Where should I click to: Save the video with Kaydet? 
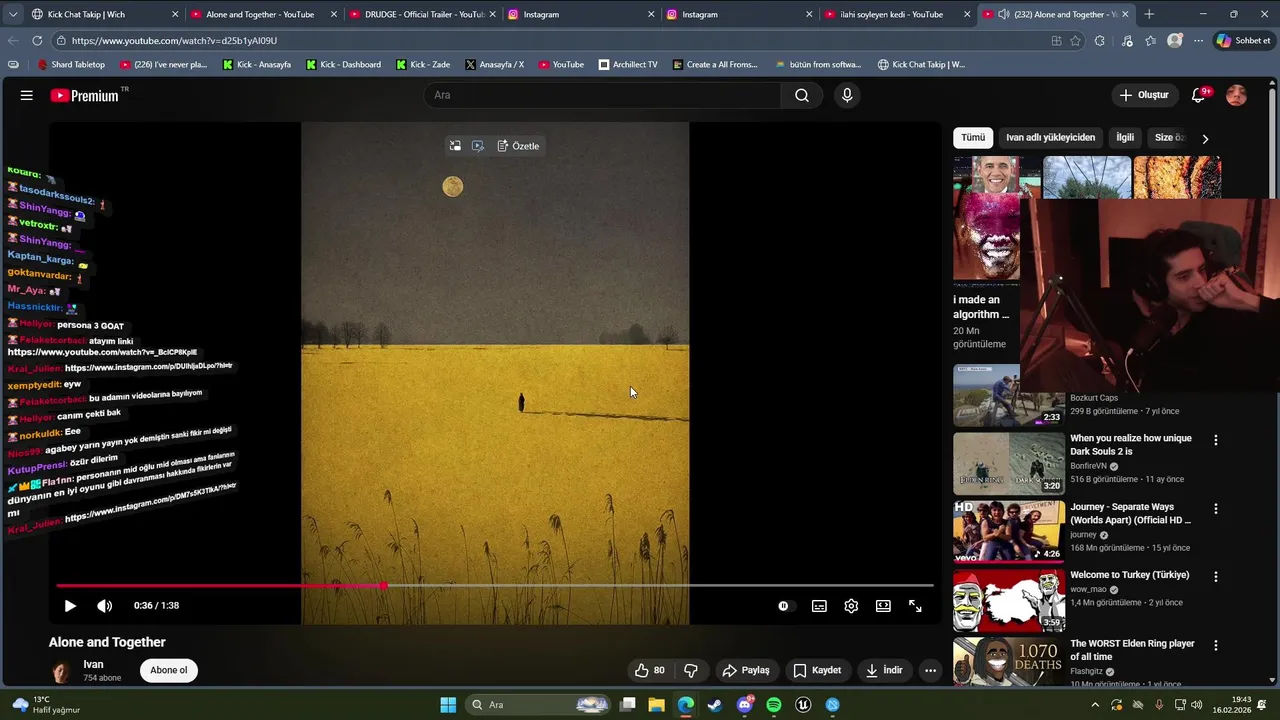(x=817, y=670)
